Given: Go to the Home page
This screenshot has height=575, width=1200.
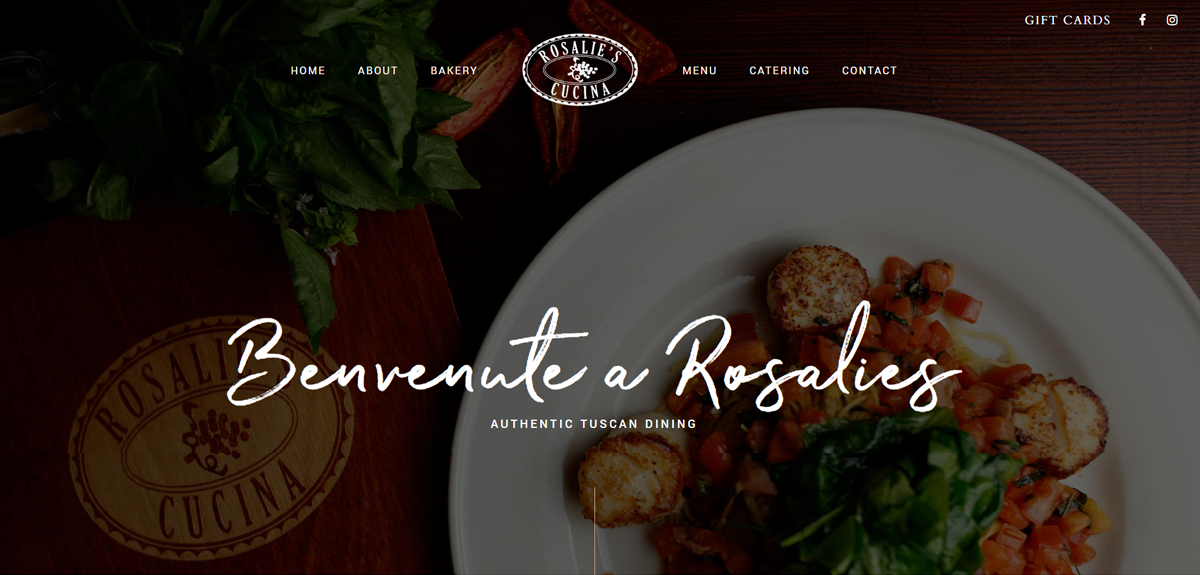Looking at the screenshot, I should click(308, 71).
